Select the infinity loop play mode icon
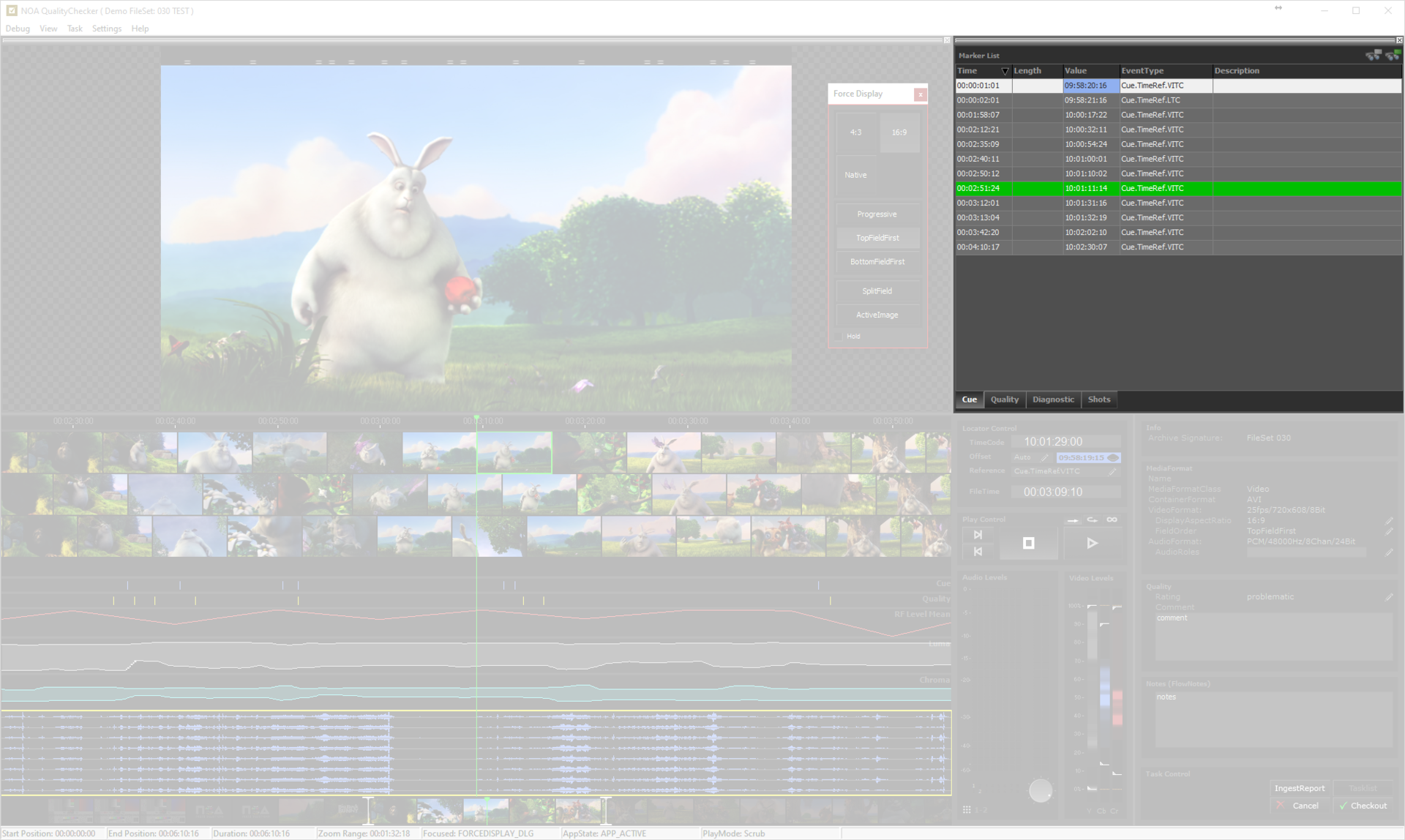 [1112, 520]
